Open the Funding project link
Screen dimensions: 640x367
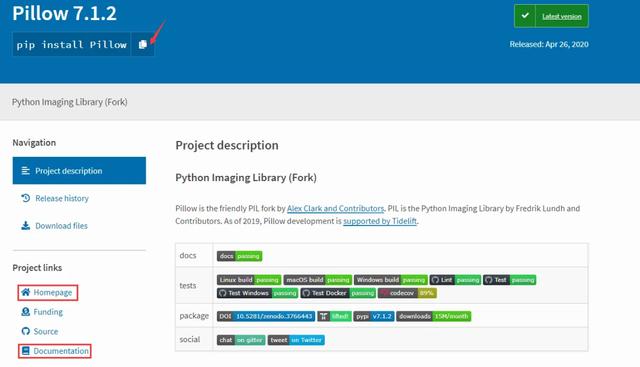click(48, 312)
